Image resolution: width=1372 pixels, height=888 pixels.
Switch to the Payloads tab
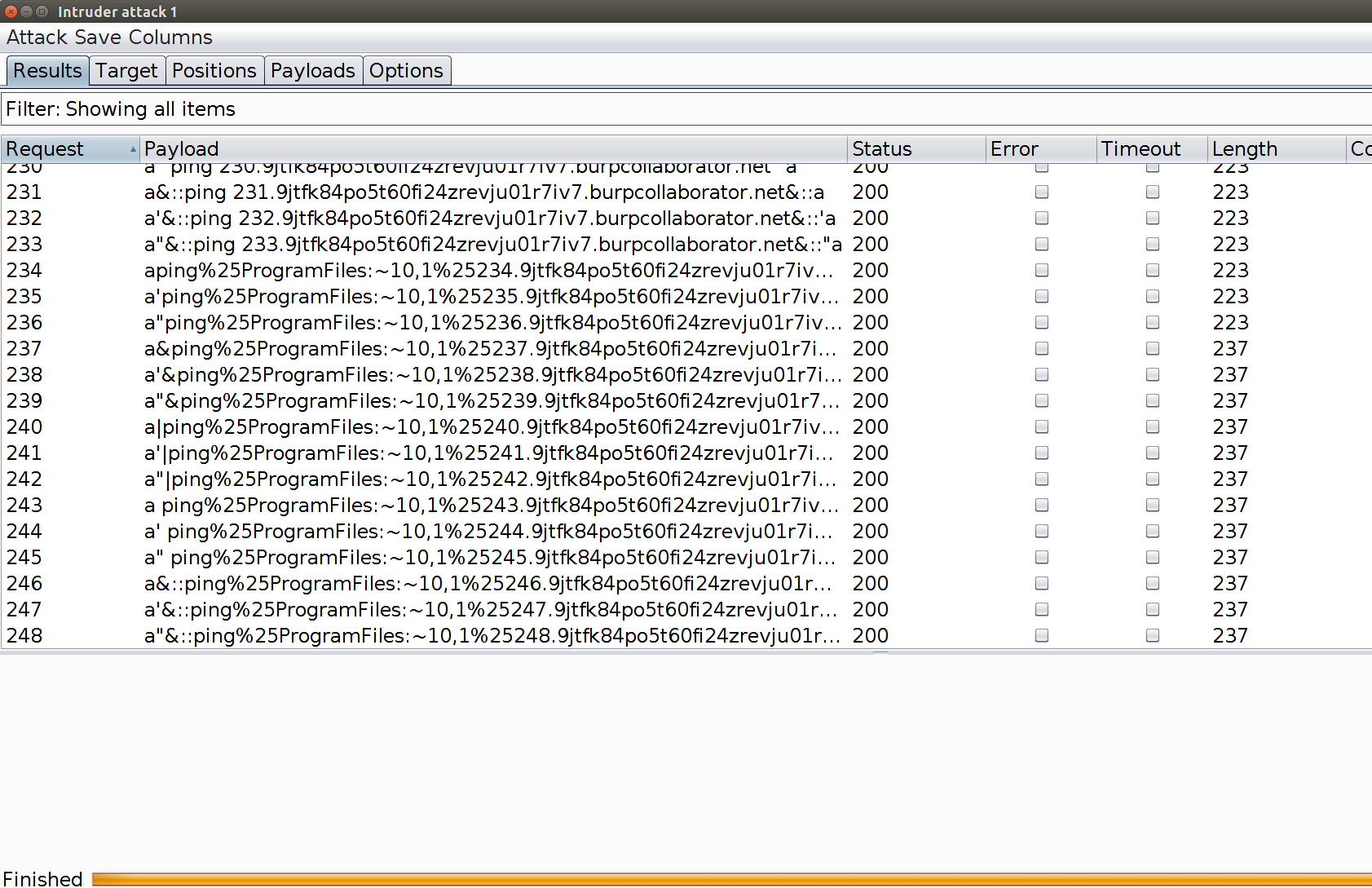(313, 71)
